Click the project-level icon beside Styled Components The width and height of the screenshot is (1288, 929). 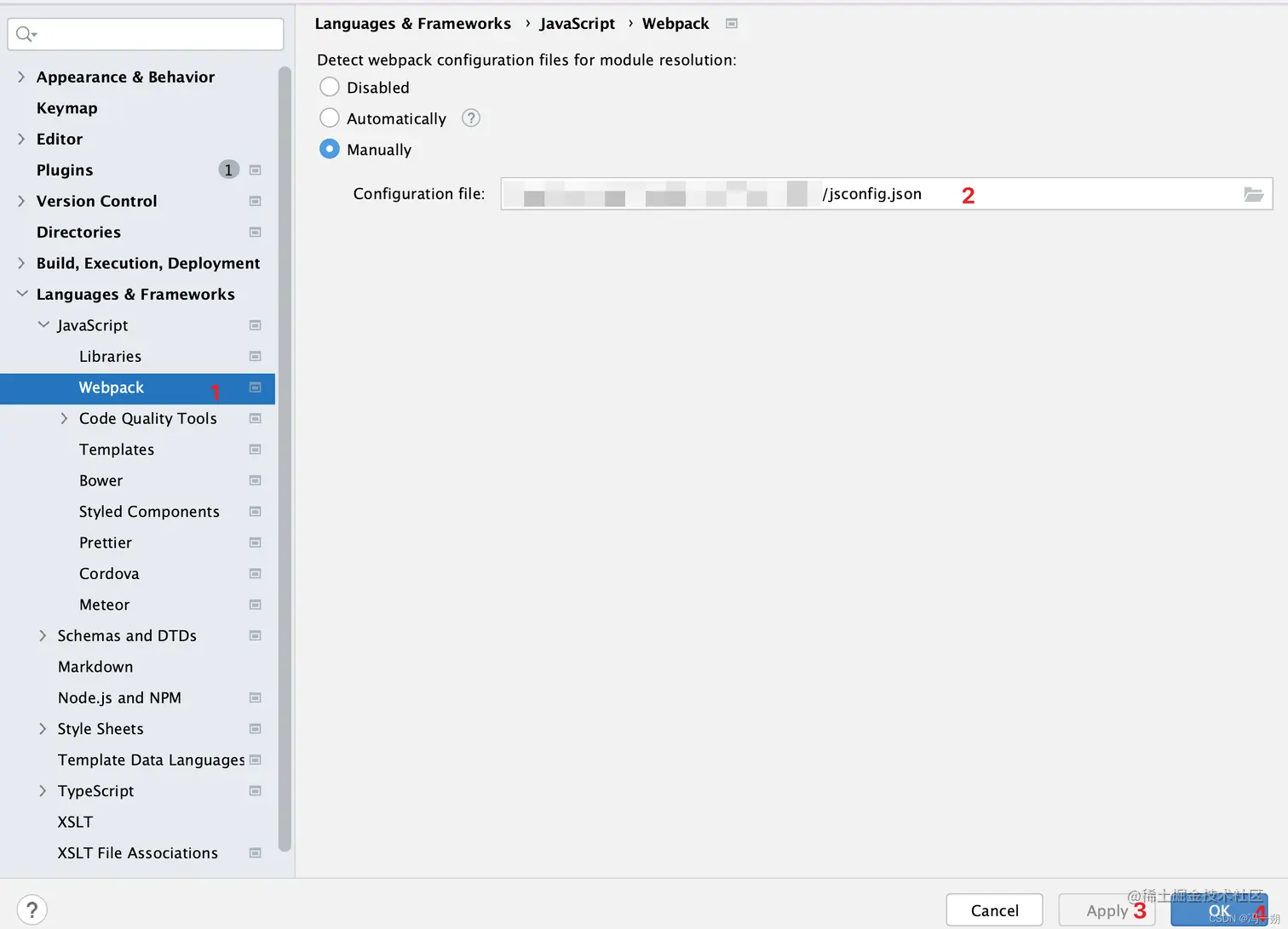(255, 512)
